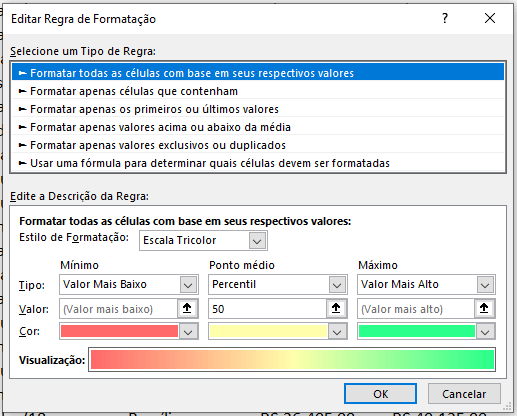Click the 'Máximo' column heading

[378, 265]
